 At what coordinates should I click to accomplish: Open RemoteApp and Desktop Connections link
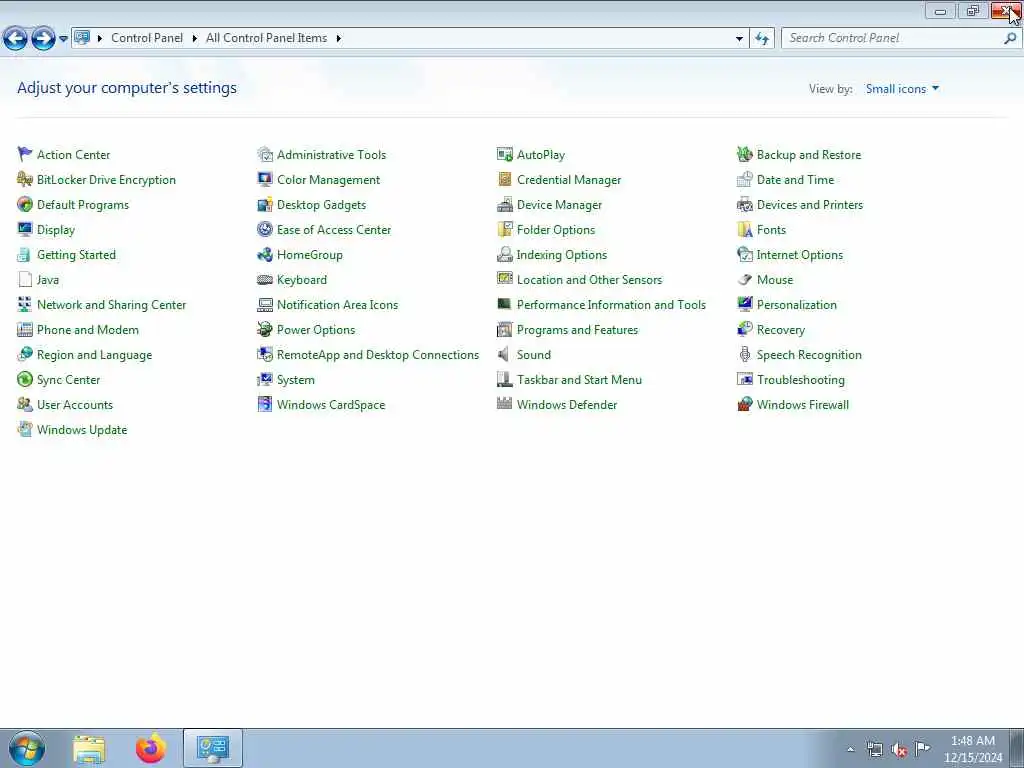[378, 355]
